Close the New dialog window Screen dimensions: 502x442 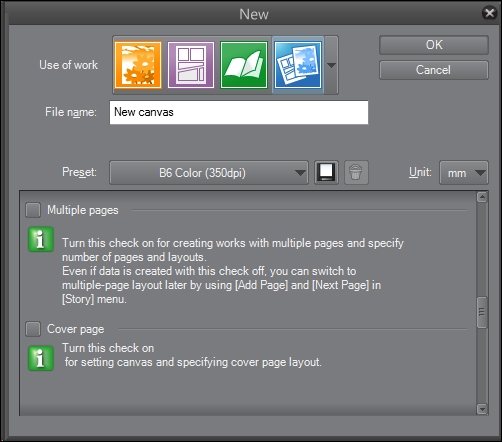click(490, 13)
